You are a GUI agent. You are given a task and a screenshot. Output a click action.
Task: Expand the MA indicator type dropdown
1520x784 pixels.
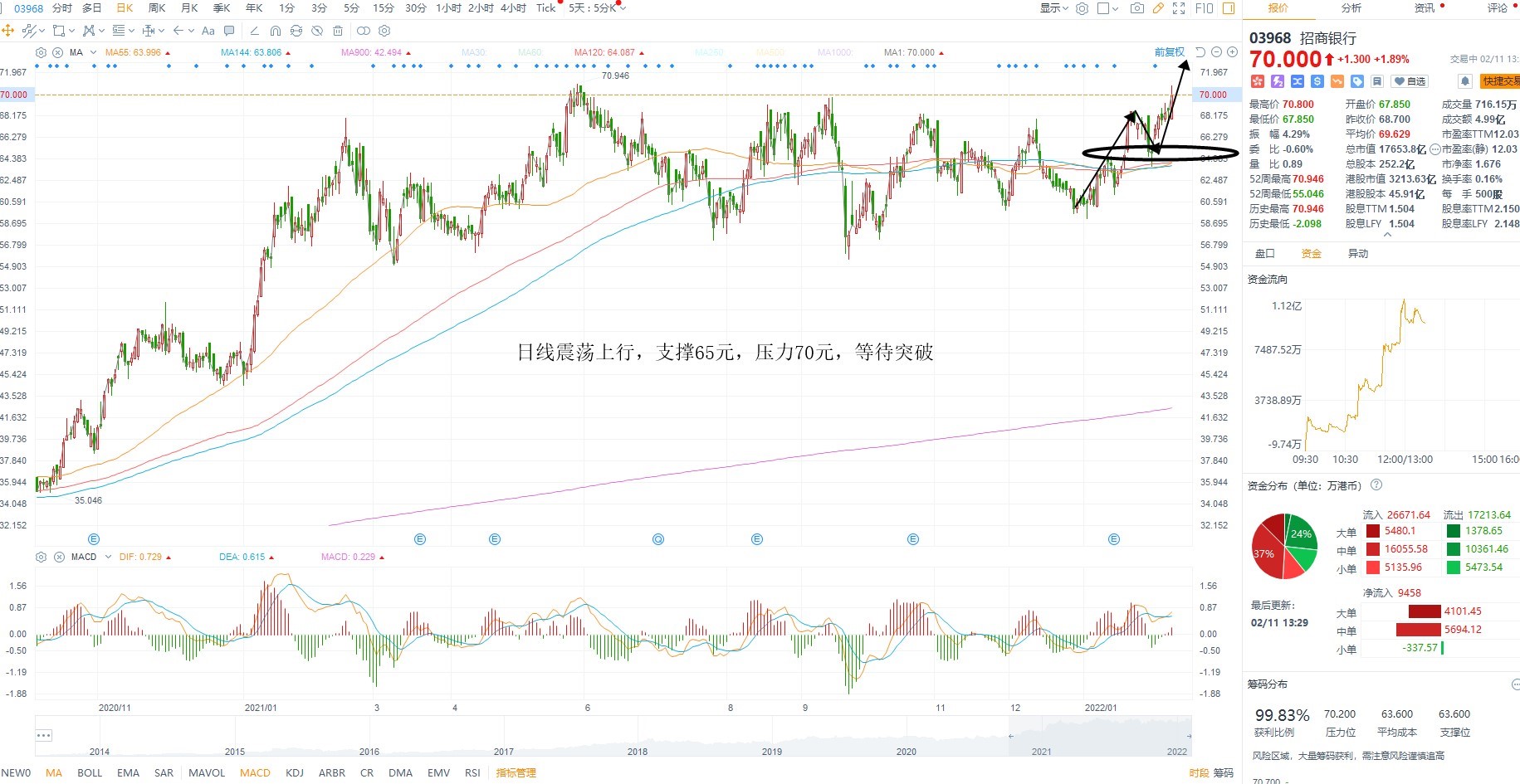click(93, 52)
